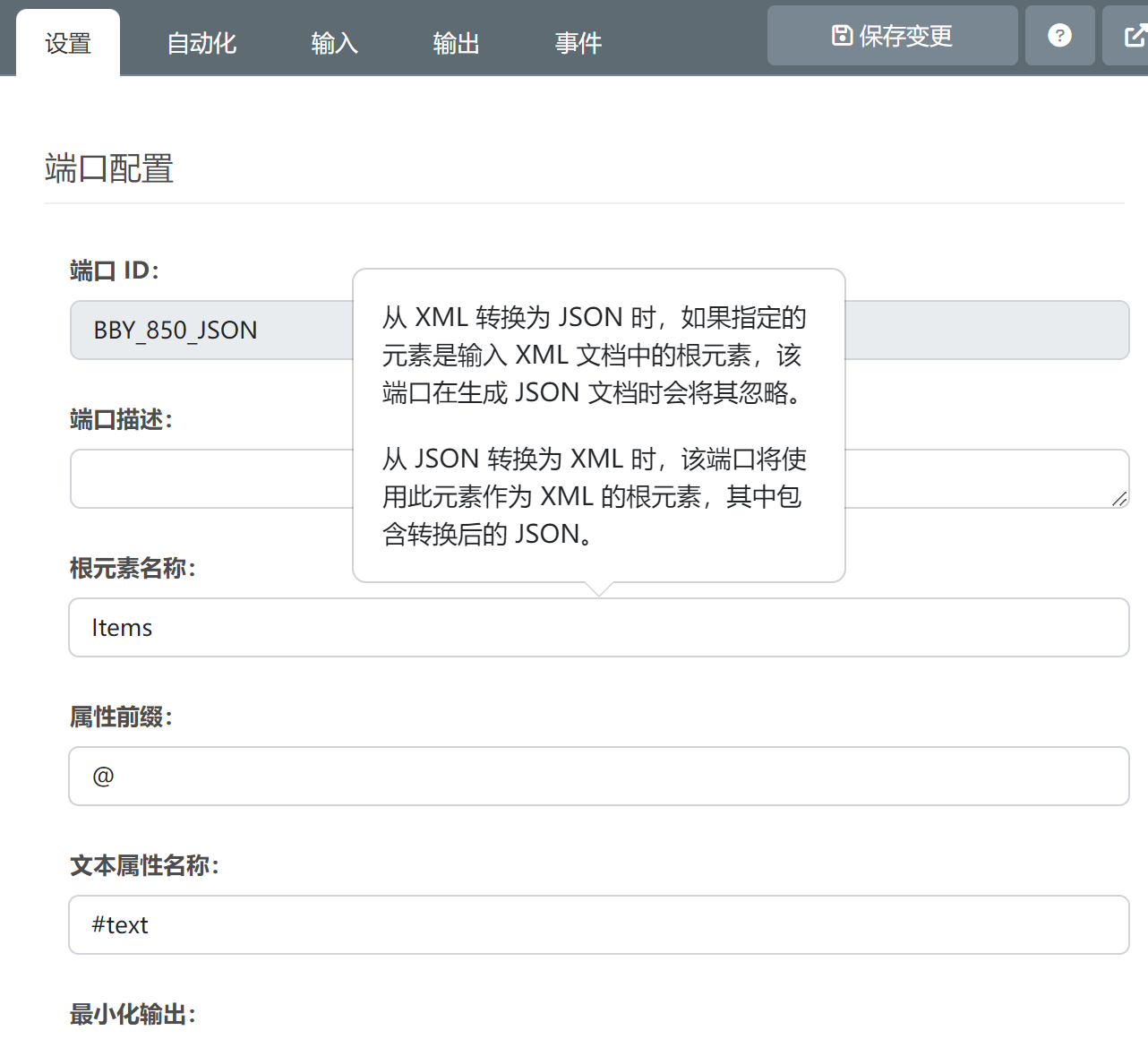1148x1039 pixels.
Task: Click the 根元素名称 field containing Items
Action: (599, 627)
